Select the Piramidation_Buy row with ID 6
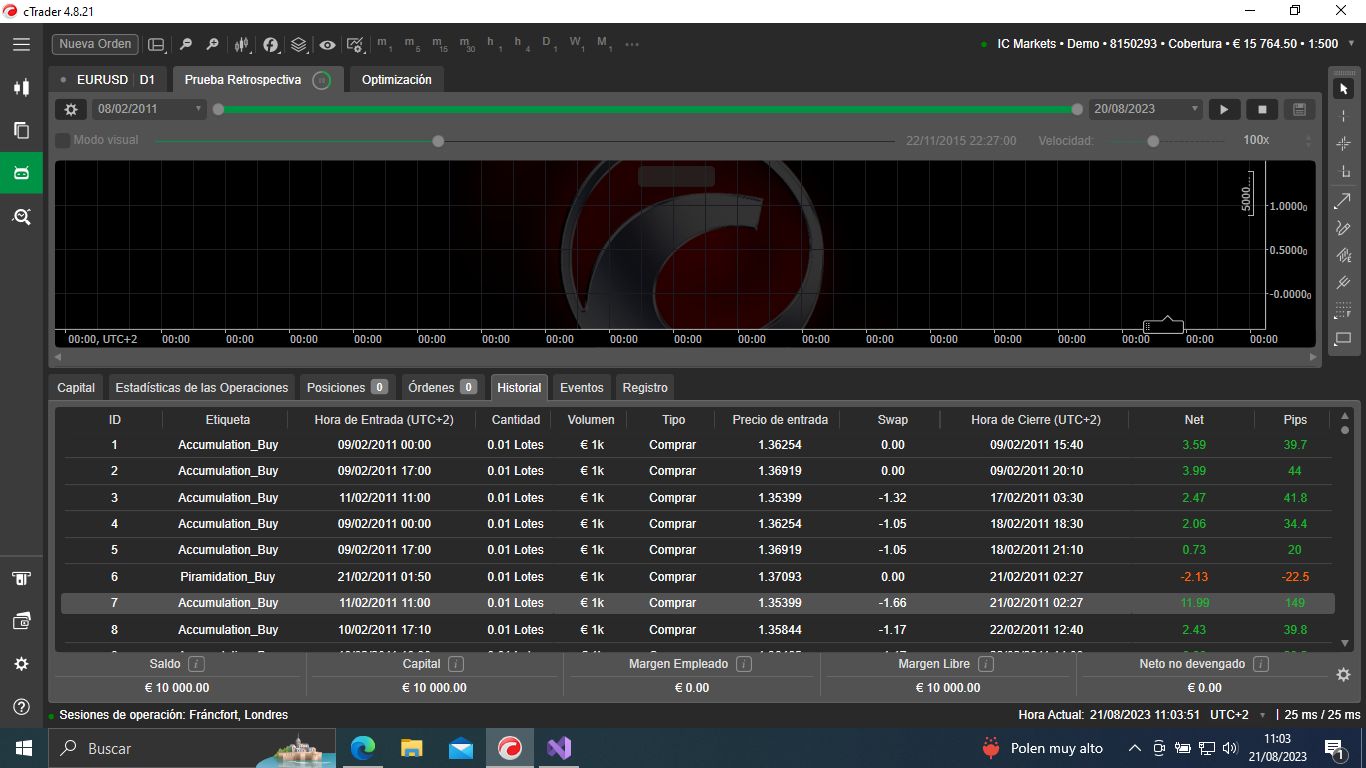 pyautogui.click(x=697, y=577)
